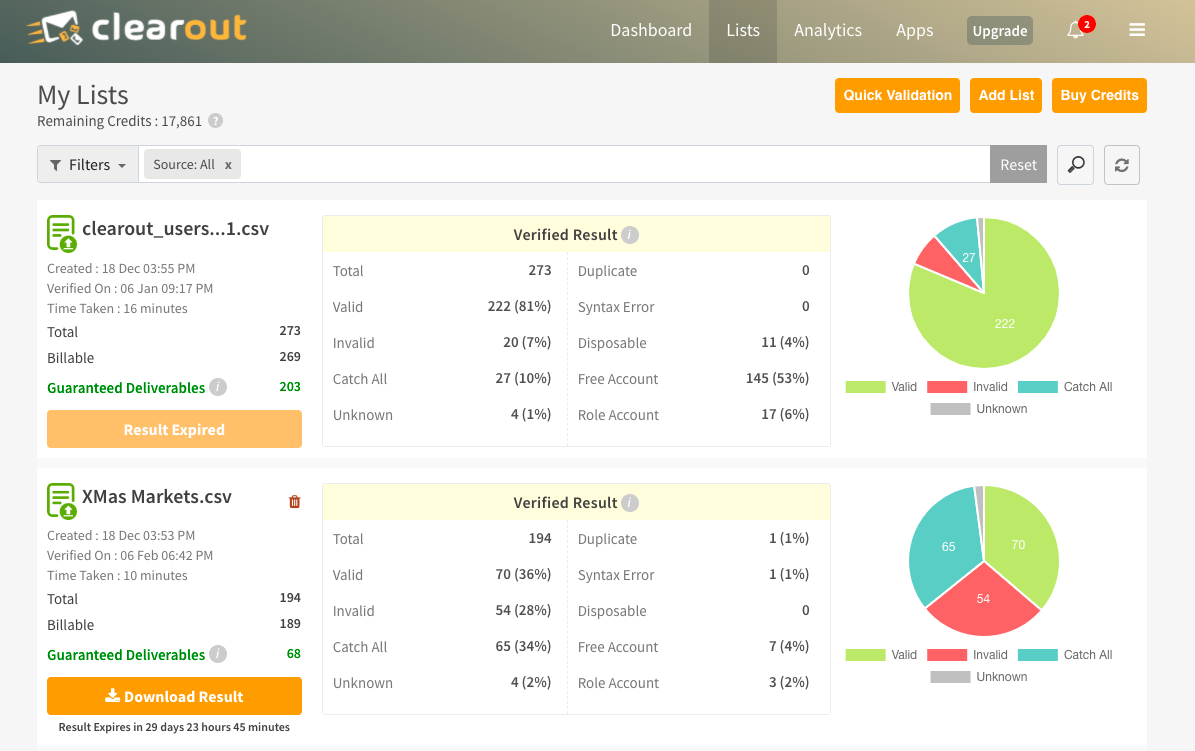Viewport: 1195px width, 751px height.
Task: View Remaining Credits help info icon
Action: [216, 120]
